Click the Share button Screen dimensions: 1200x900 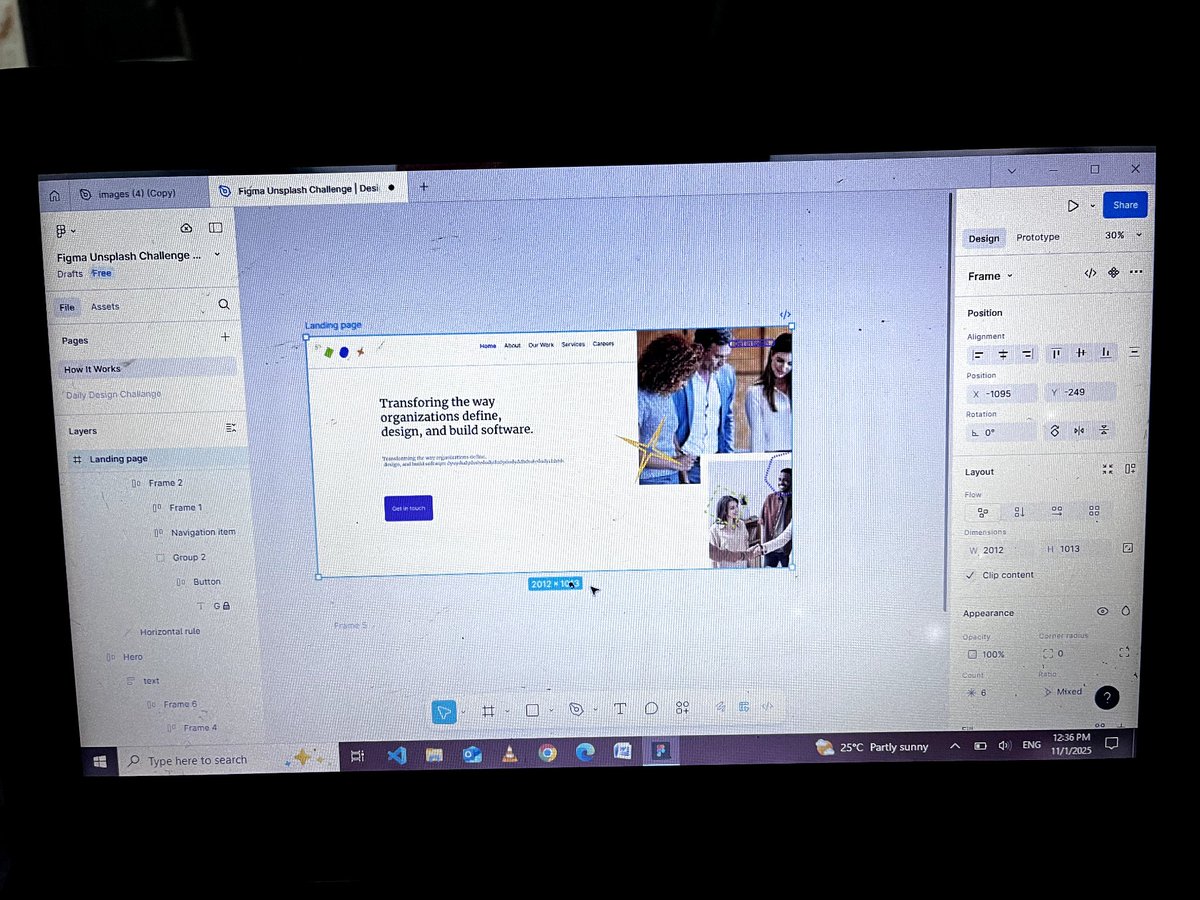coord(1125,204)
